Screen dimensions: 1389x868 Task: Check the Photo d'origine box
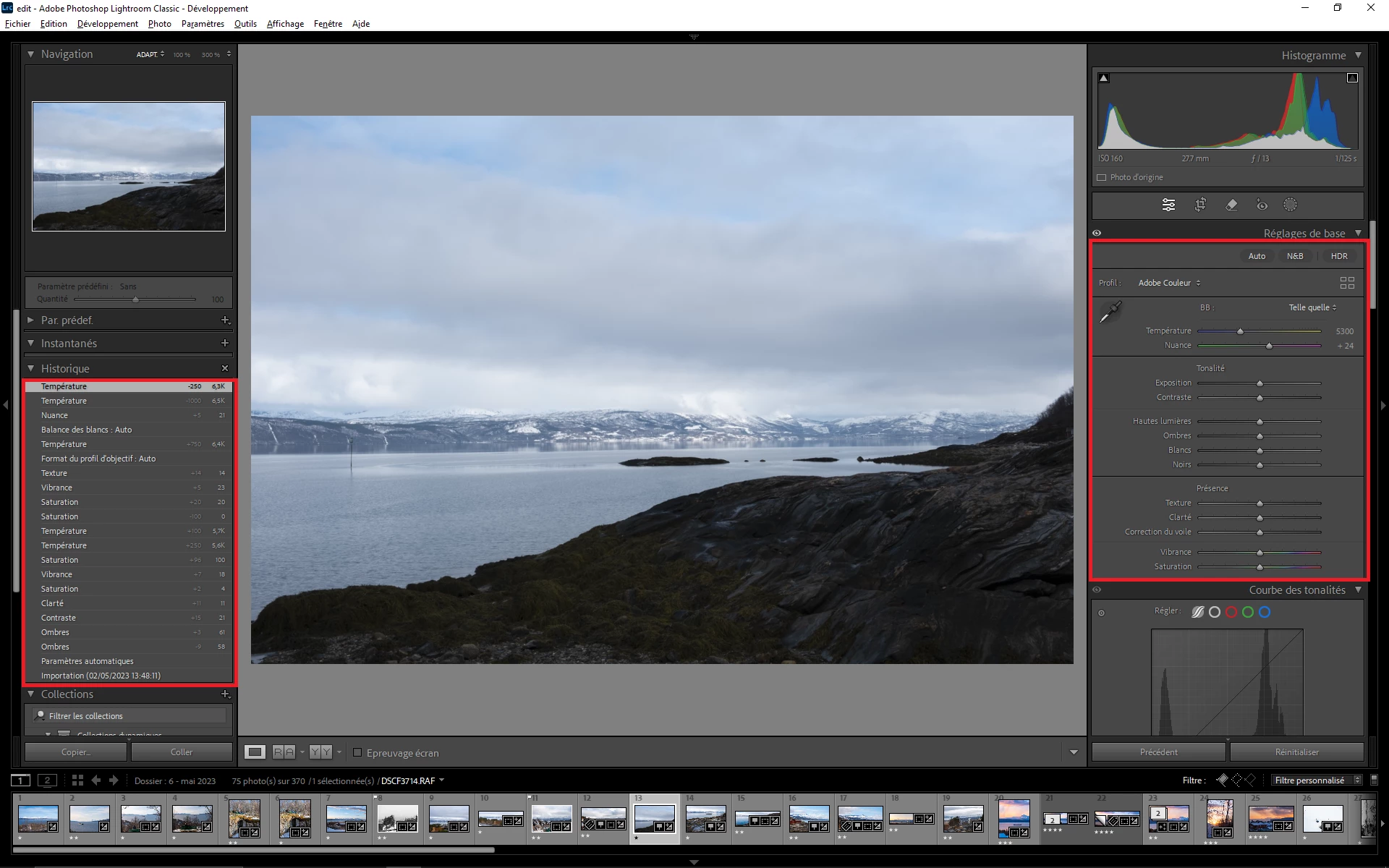(1101, 177)
